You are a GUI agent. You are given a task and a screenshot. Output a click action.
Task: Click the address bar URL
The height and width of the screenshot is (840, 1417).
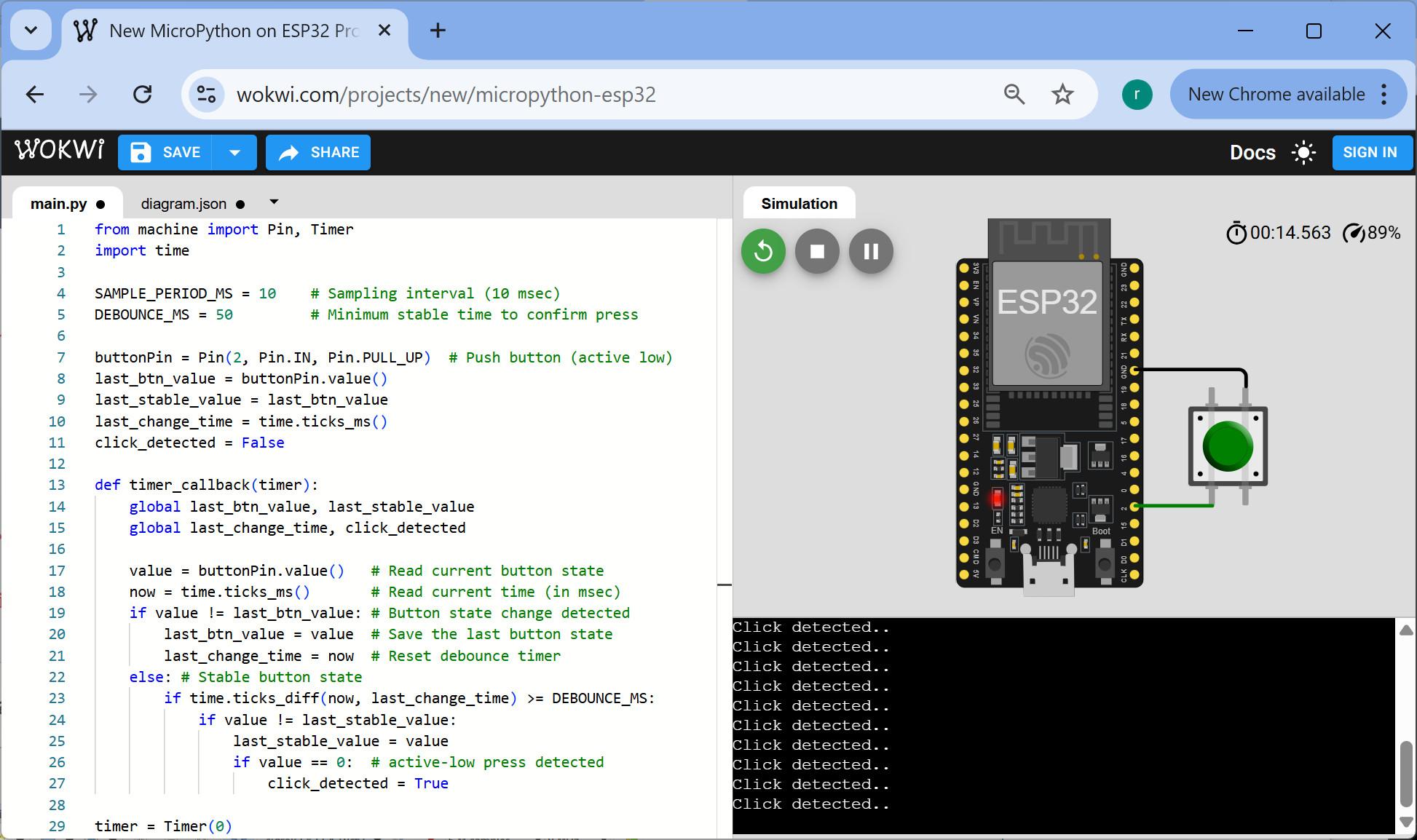point(446,94)
